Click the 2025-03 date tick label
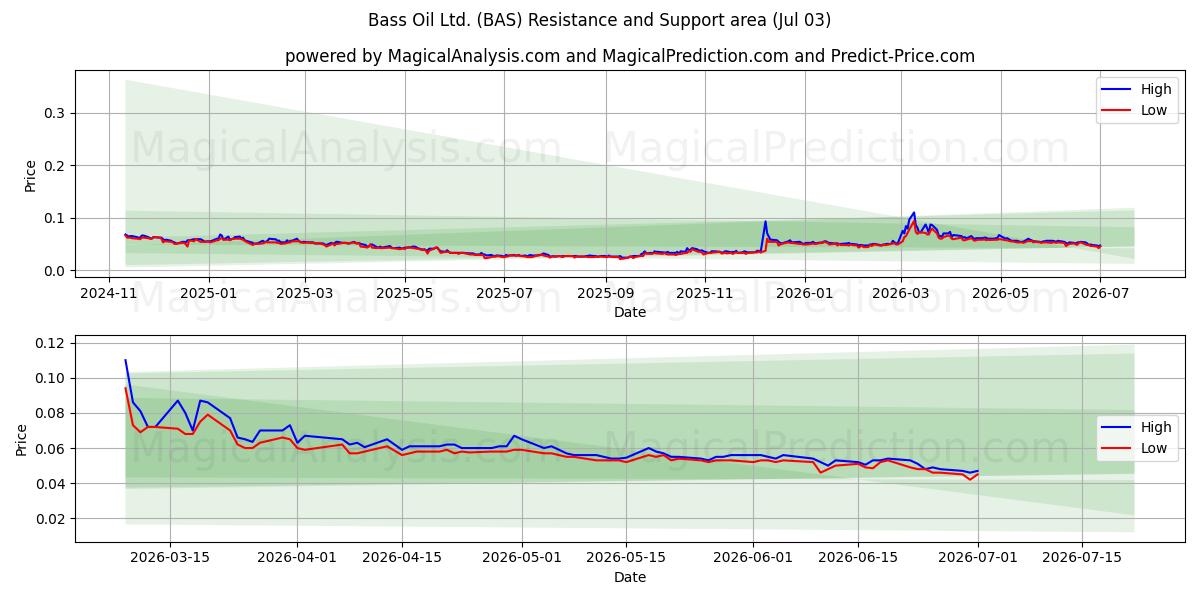1200x600 pixels. click(306, 293)
